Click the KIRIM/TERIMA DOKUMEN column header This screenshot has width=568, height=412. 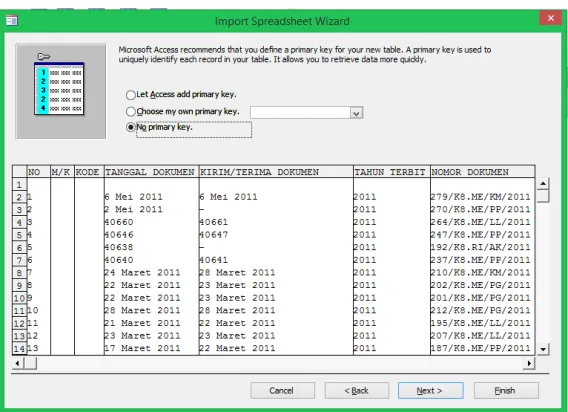pos(276,172)
